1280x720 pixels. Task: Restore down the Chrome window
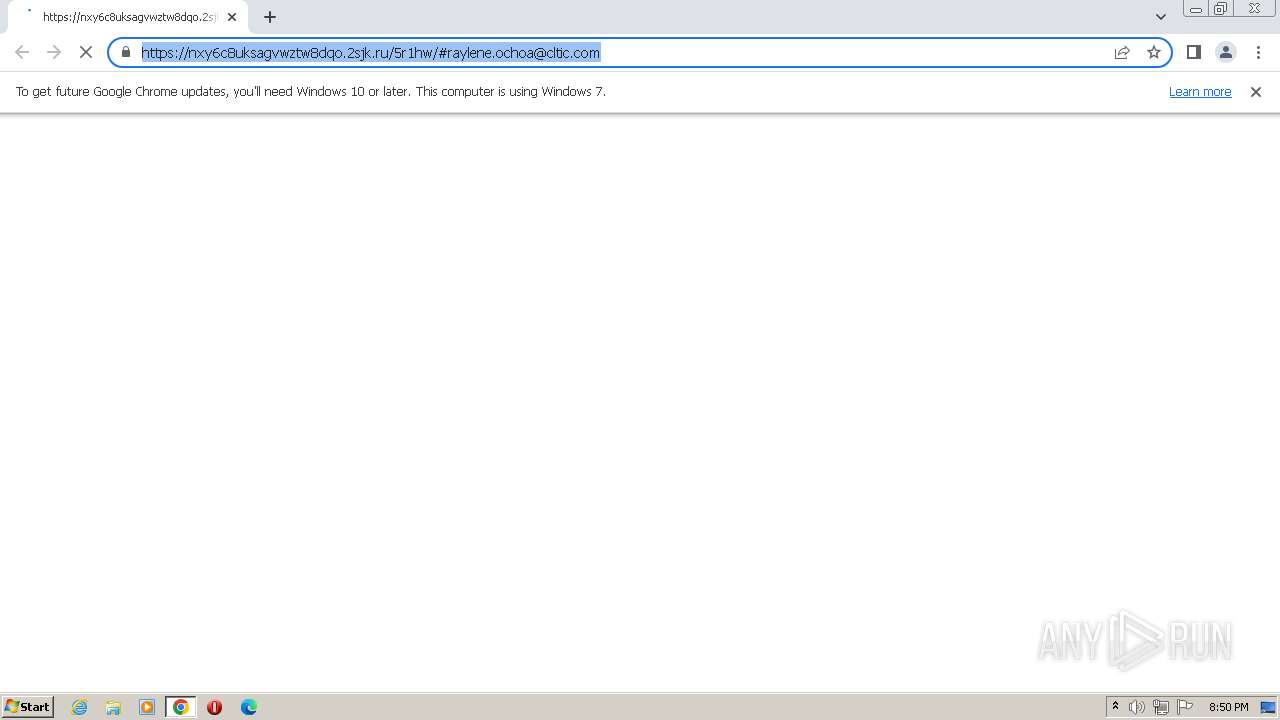1221,9
